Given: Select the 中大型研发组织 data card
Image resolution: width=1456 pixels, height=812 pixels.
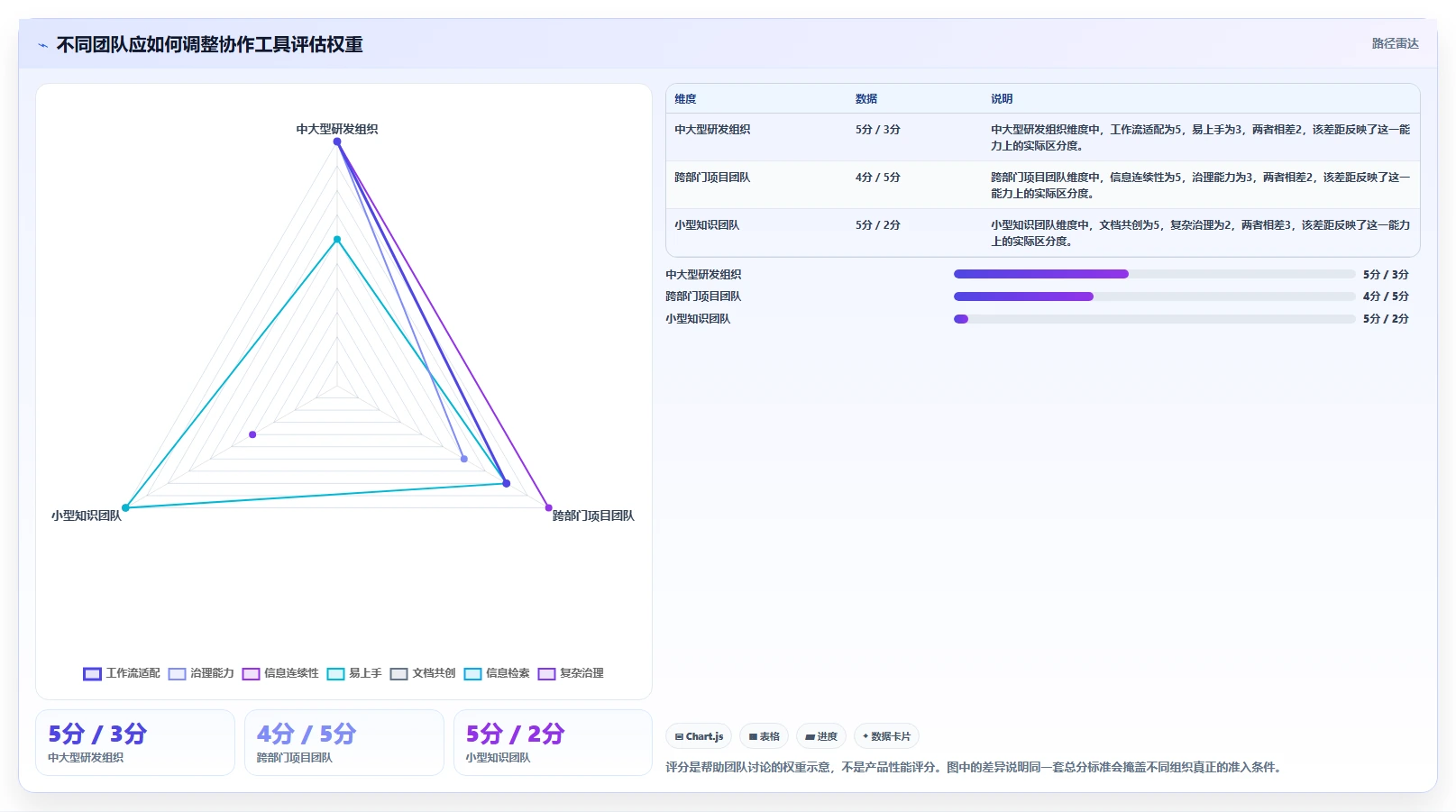Looking at the screenshot, I should click(x=135, y=743).
